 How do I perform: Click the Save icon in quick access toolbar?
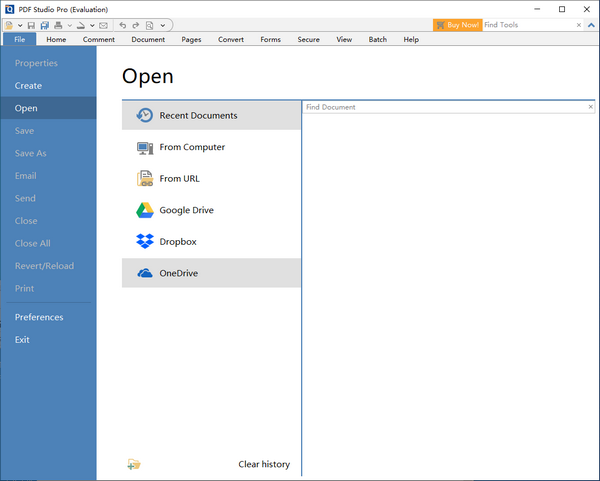point(32,25)
